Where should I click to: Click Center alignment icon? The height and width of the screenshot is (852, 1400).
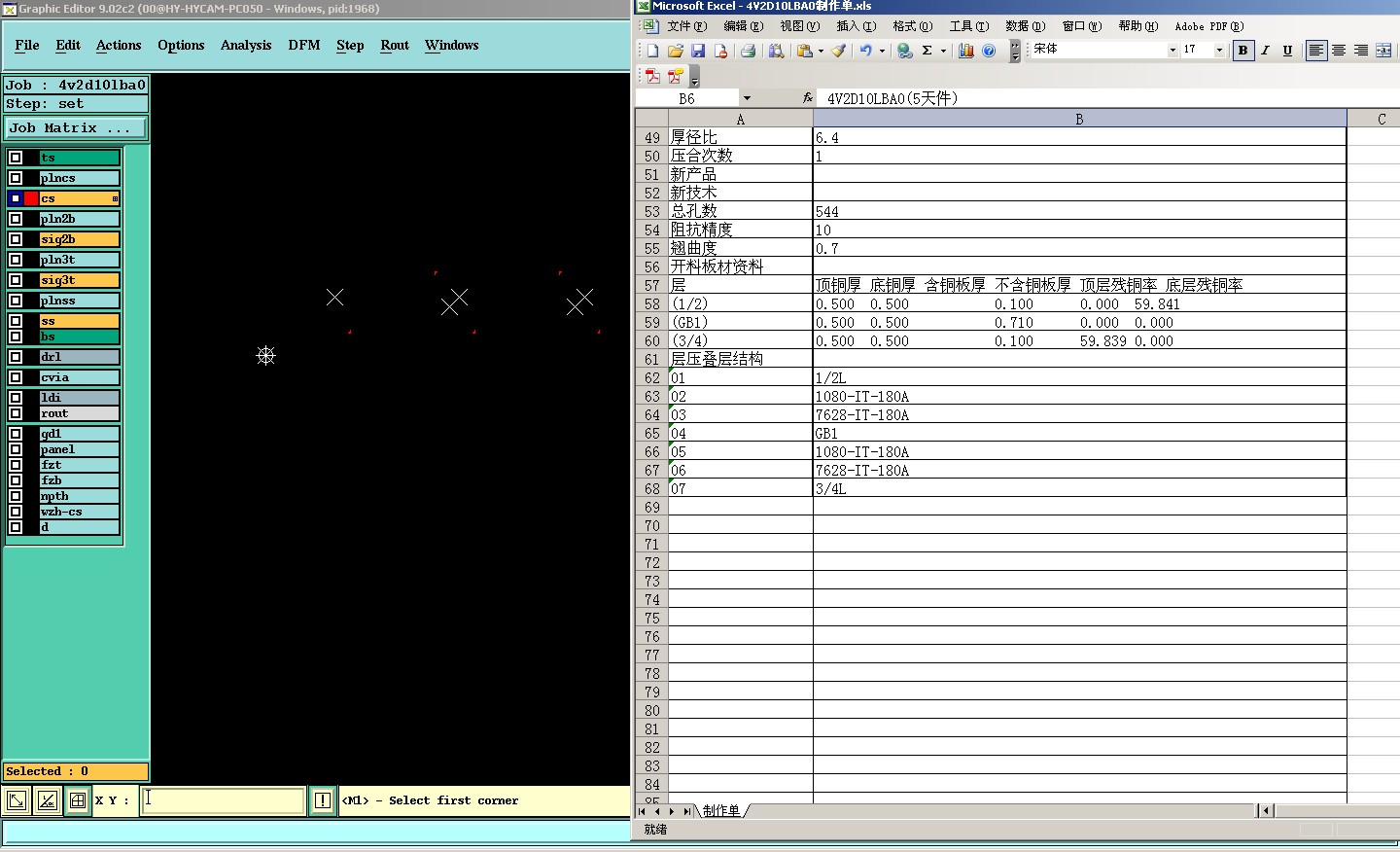click(x=1339, y=51)
